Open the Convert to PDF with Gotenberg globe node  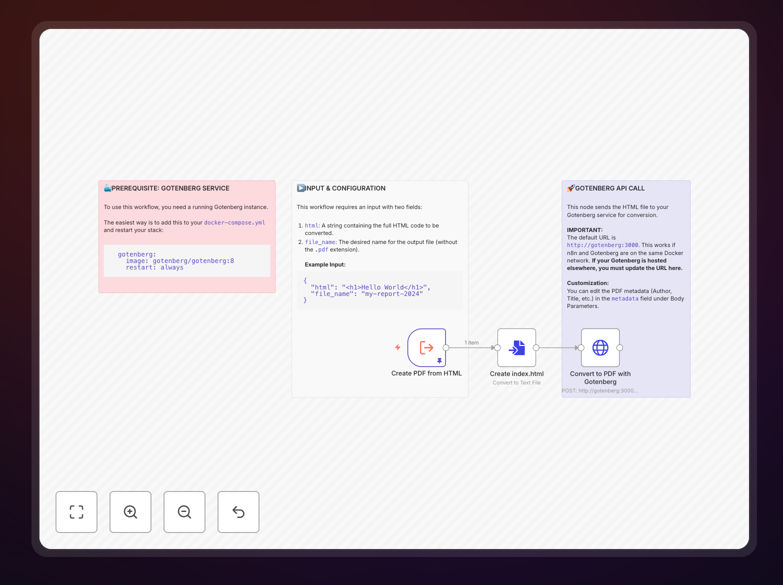(x=600, y=347)
